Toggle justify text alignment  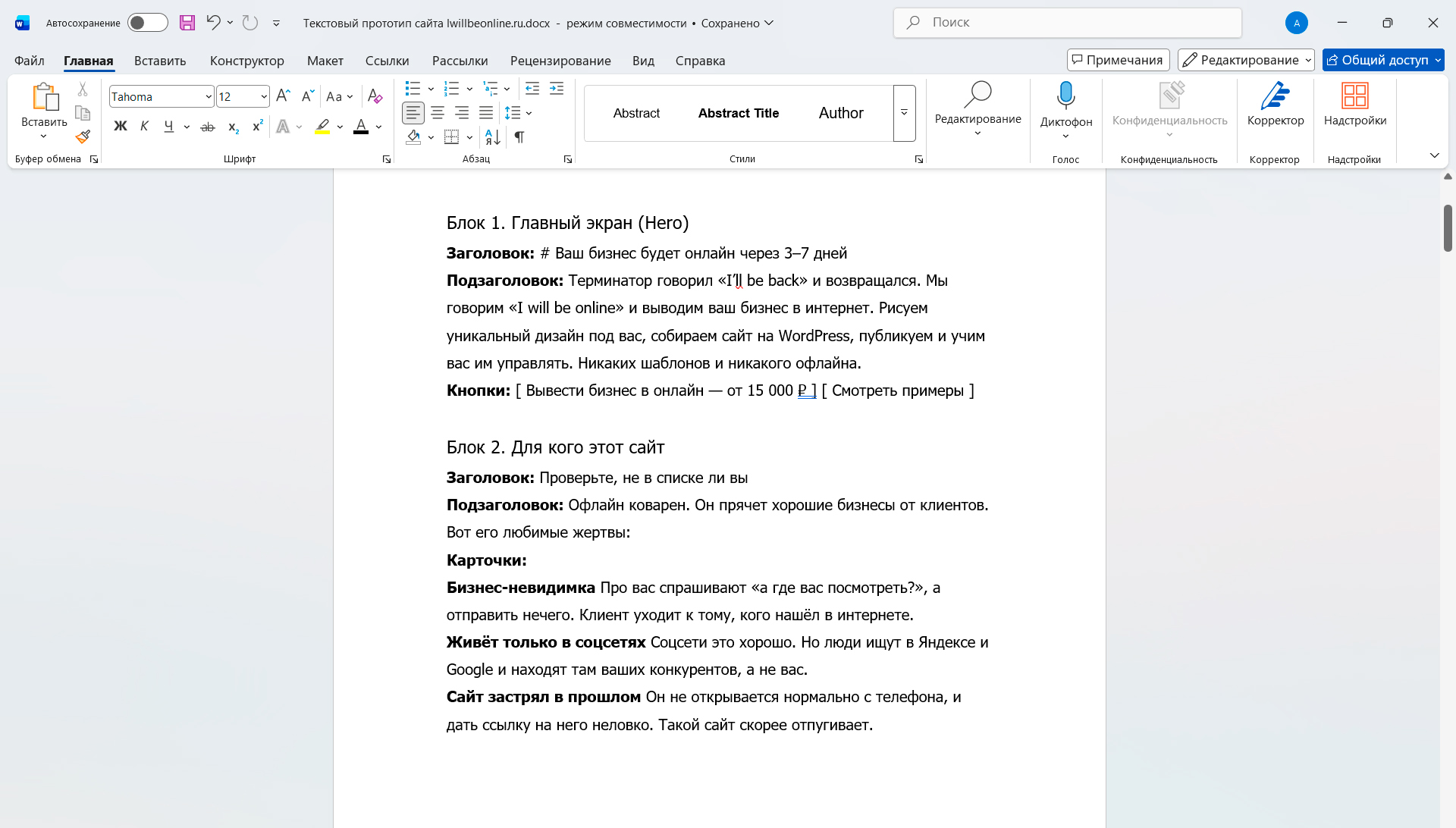(486, 113)
